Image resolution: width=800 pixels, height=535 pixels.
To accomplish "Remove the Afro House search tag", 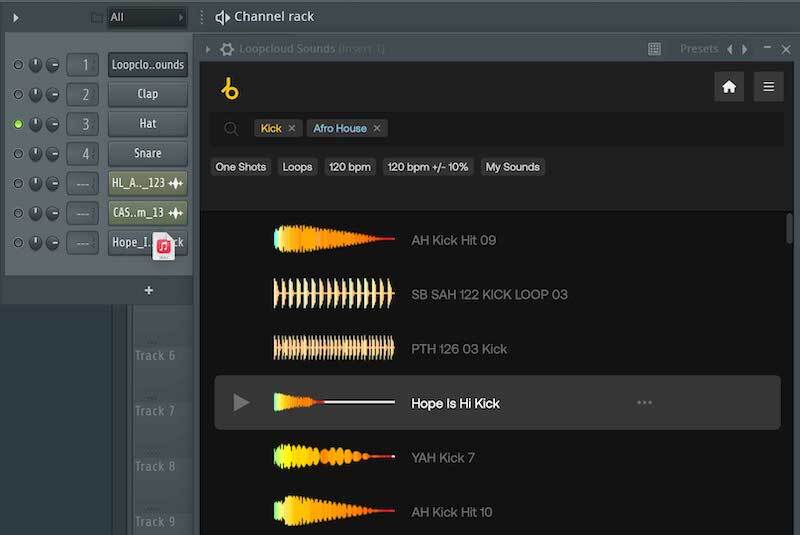I will (377, 129).
